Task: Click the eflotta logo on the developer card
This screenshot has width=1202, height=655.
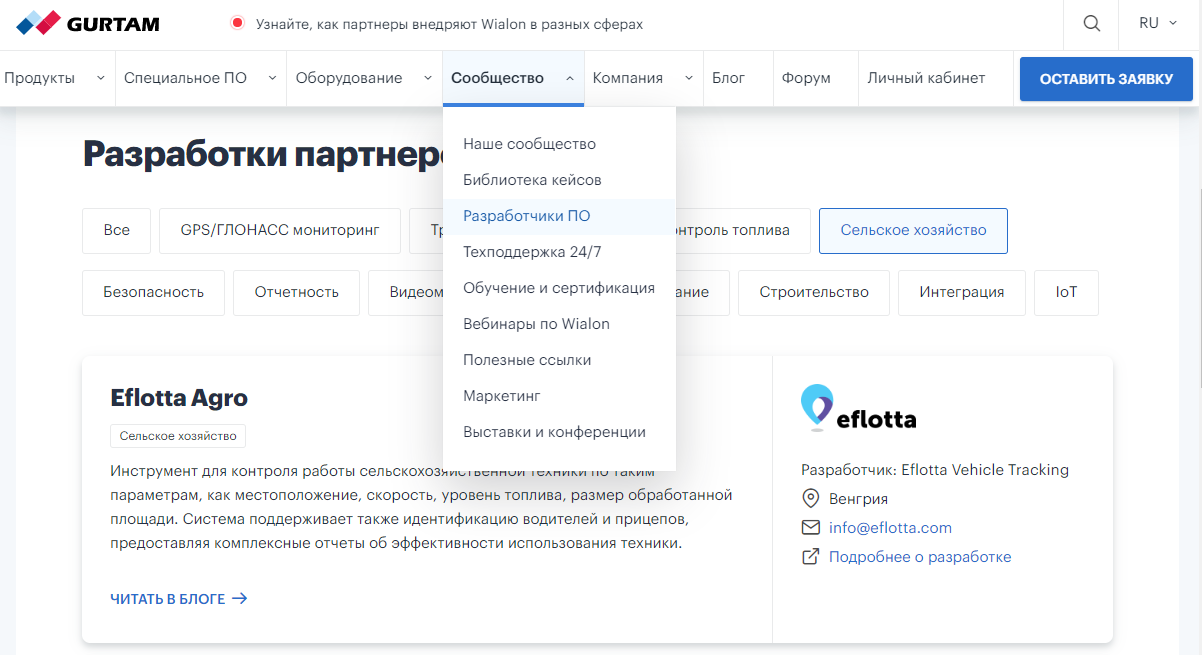Action: (x=858, y=408)
